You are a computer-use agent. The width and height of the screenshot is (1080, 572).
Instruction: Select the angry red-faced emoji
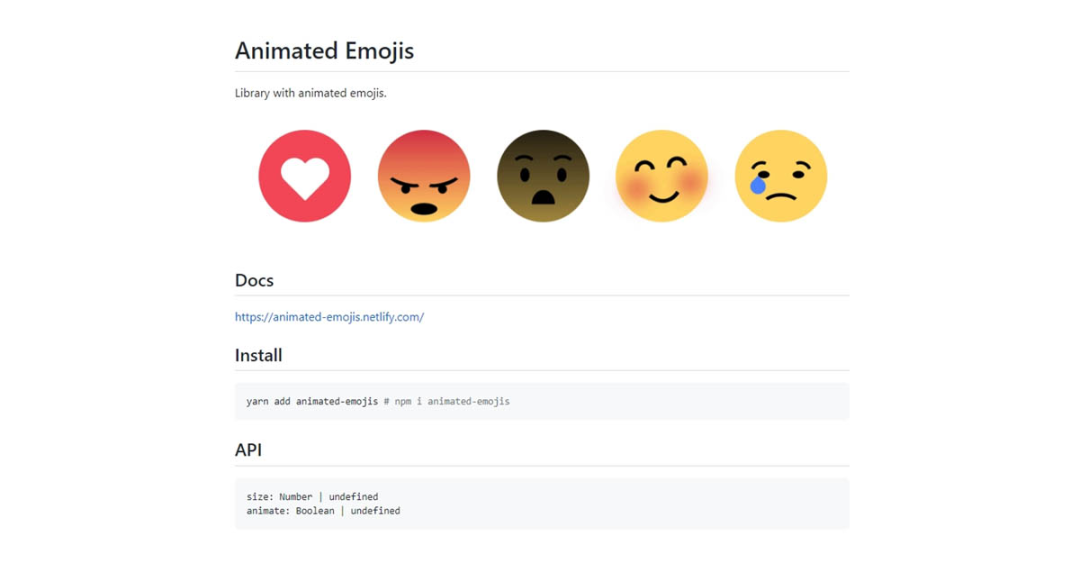point(424,176)
